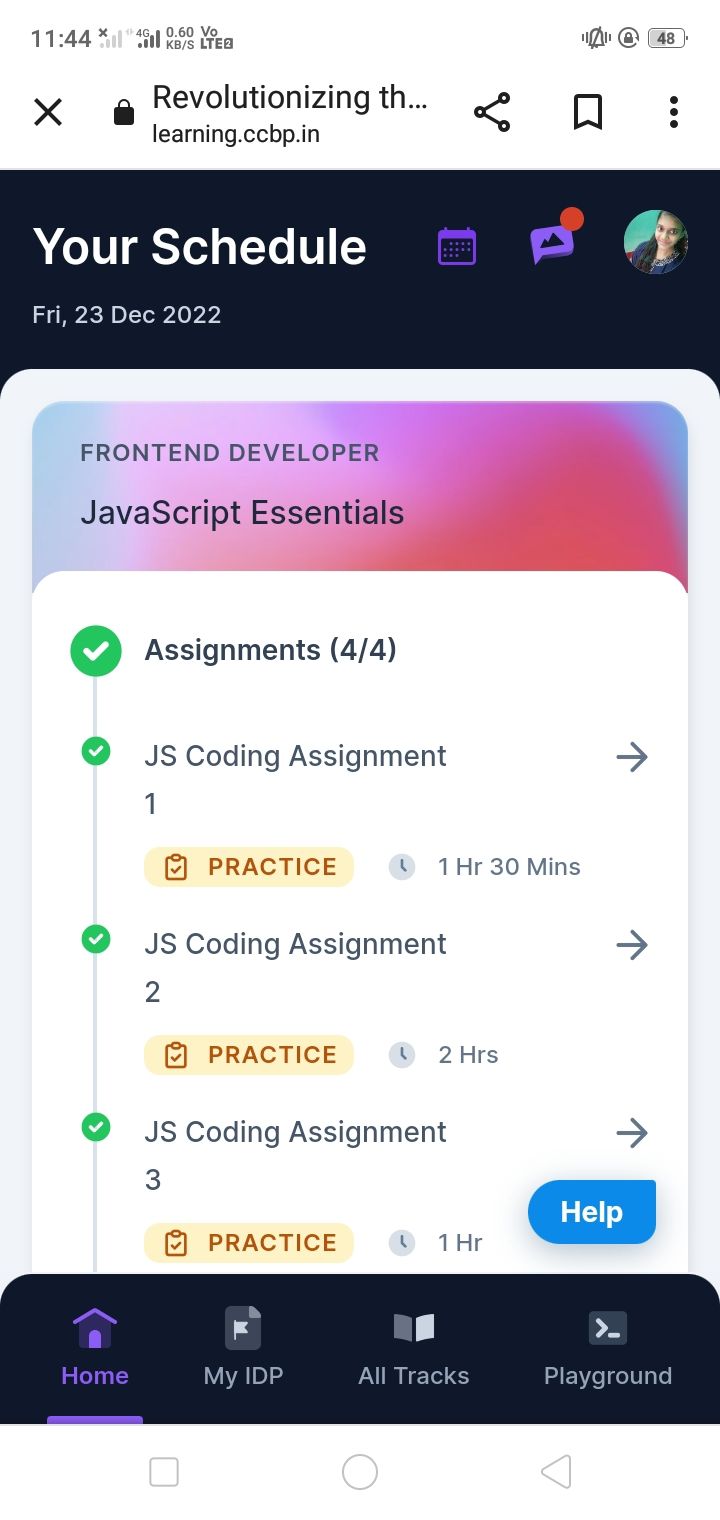Open the browser three-dot overflow menu
Image resolution: width=720 pixels, height=1520 pixels.
click(674, 112)
